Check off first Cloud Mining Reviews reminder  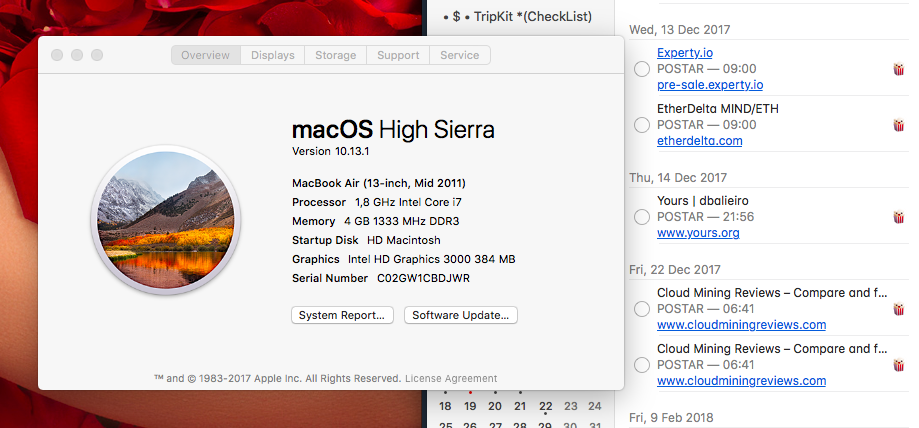(642, 308)
